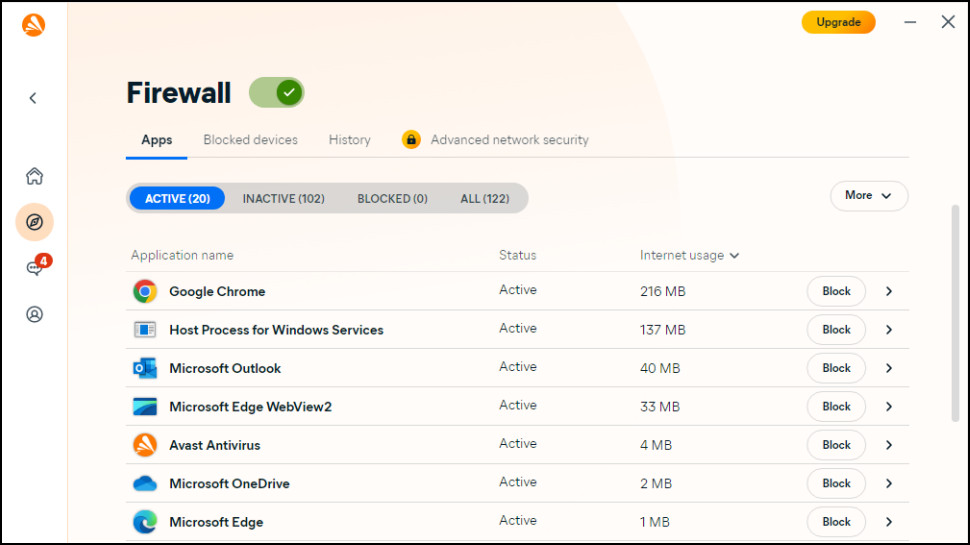This screenshot has width=970, height=545.
Task: Click Google Chrome application name
Action: click(217, 291)
